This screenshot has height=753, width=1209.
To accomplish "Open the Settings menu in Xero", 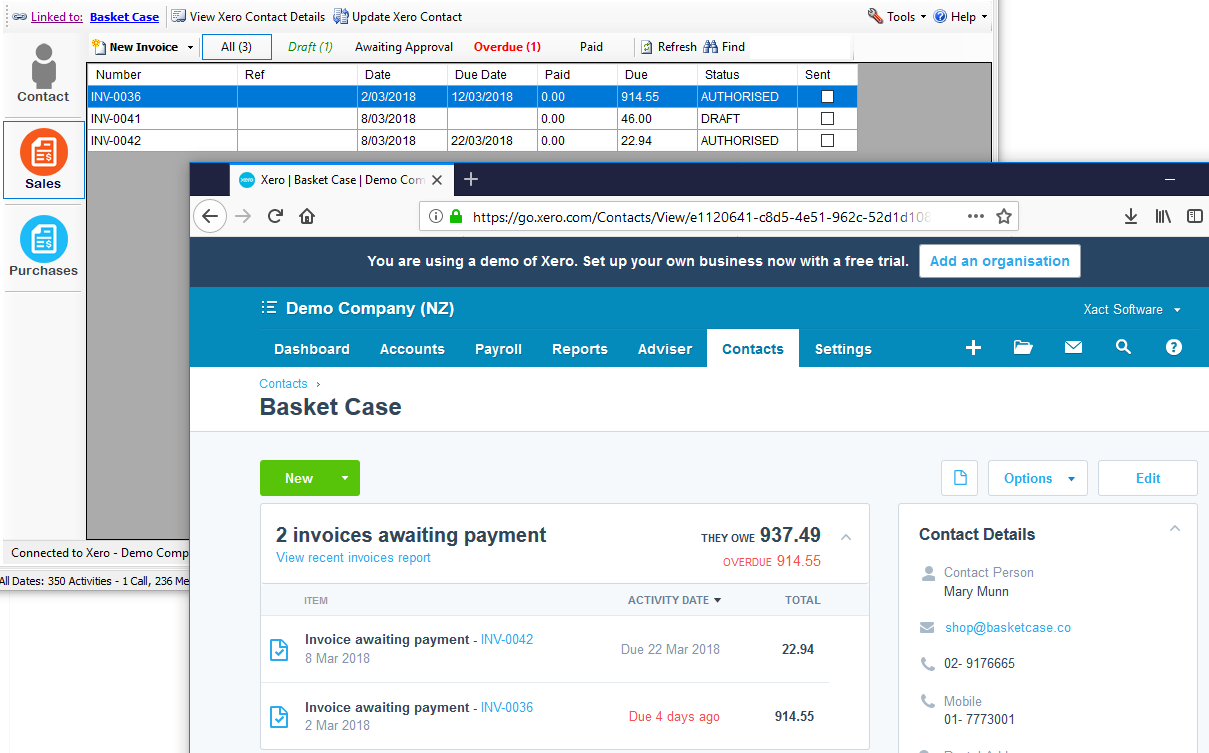I will click(843, 349).
